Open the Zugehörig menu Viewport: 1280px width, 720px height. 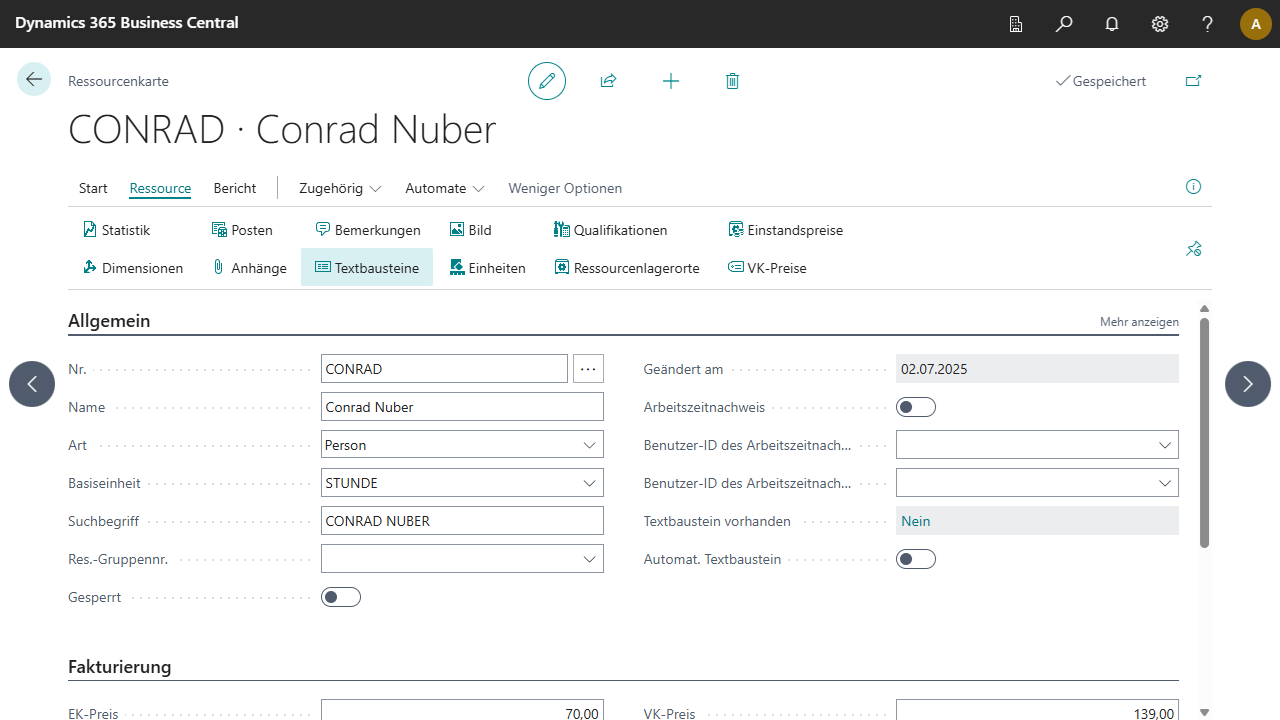tap(340, 188)
